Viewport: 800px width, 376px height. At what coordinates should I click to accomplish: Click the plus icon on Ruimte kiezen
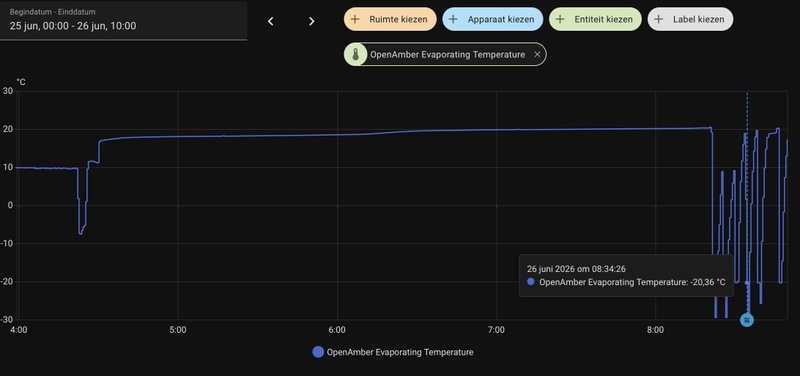(356, 19)
